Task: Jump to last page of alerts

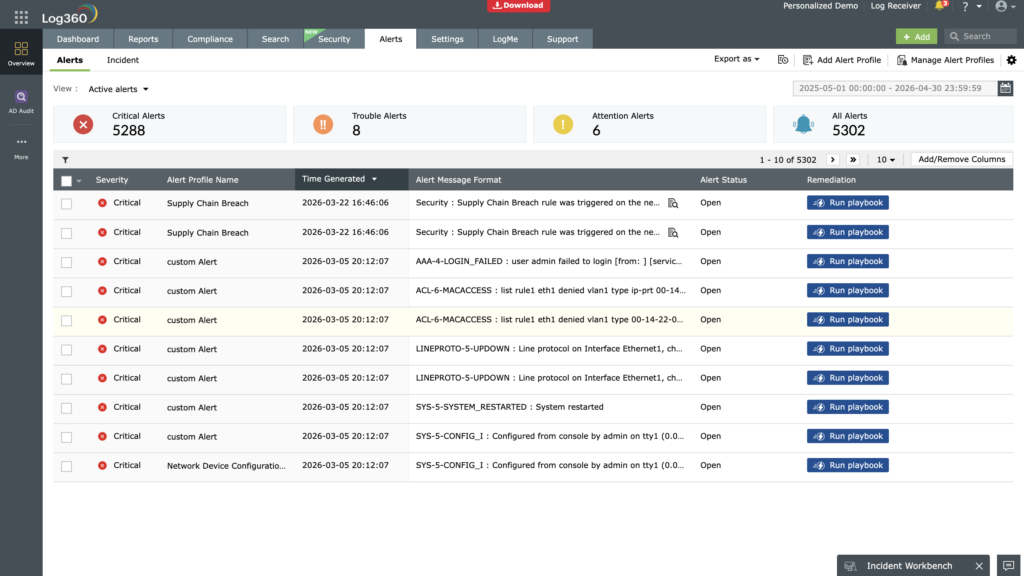Action: 853,159
